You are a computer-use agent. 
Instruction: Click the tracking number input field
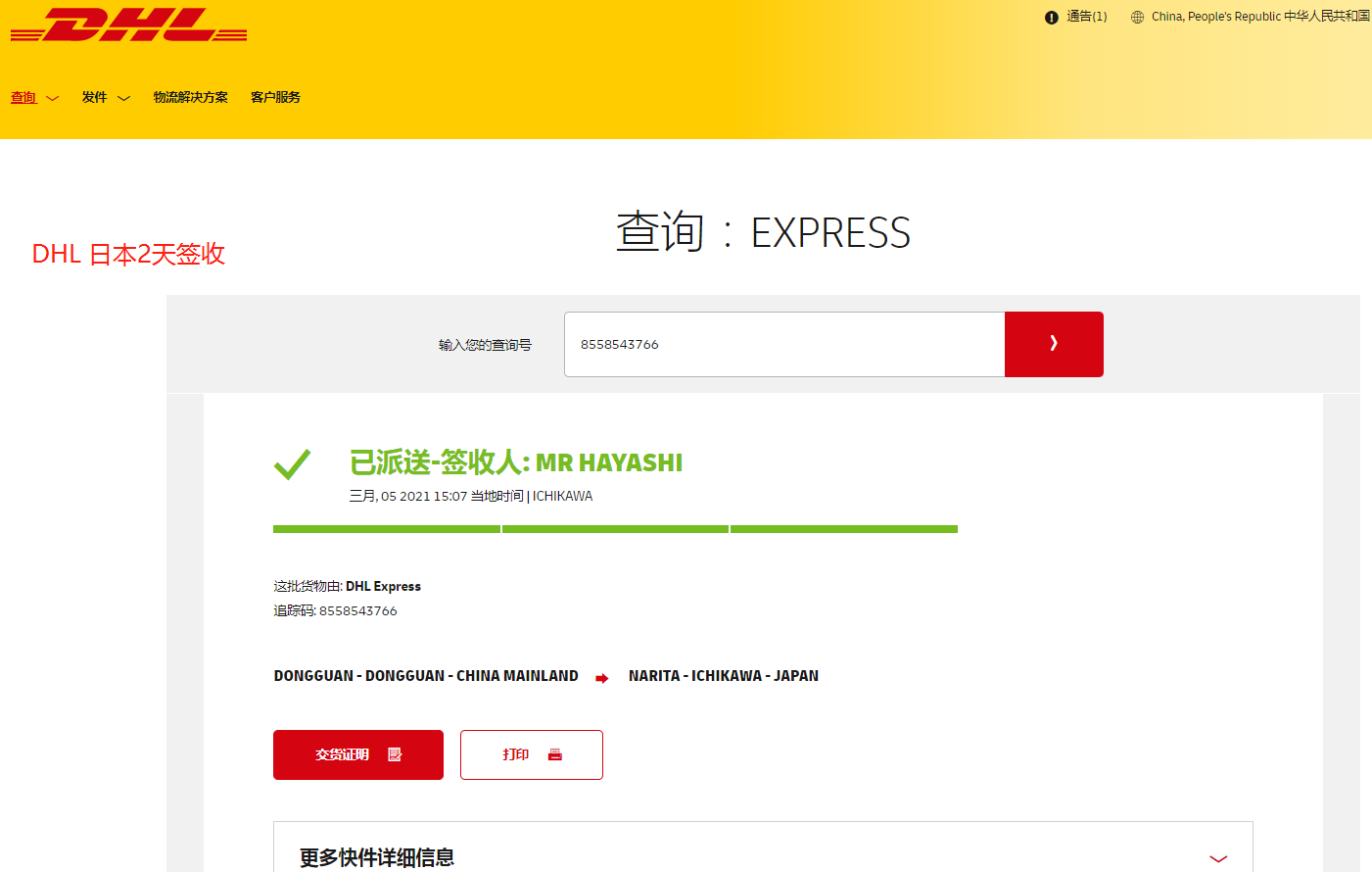(x=783, y=344)
